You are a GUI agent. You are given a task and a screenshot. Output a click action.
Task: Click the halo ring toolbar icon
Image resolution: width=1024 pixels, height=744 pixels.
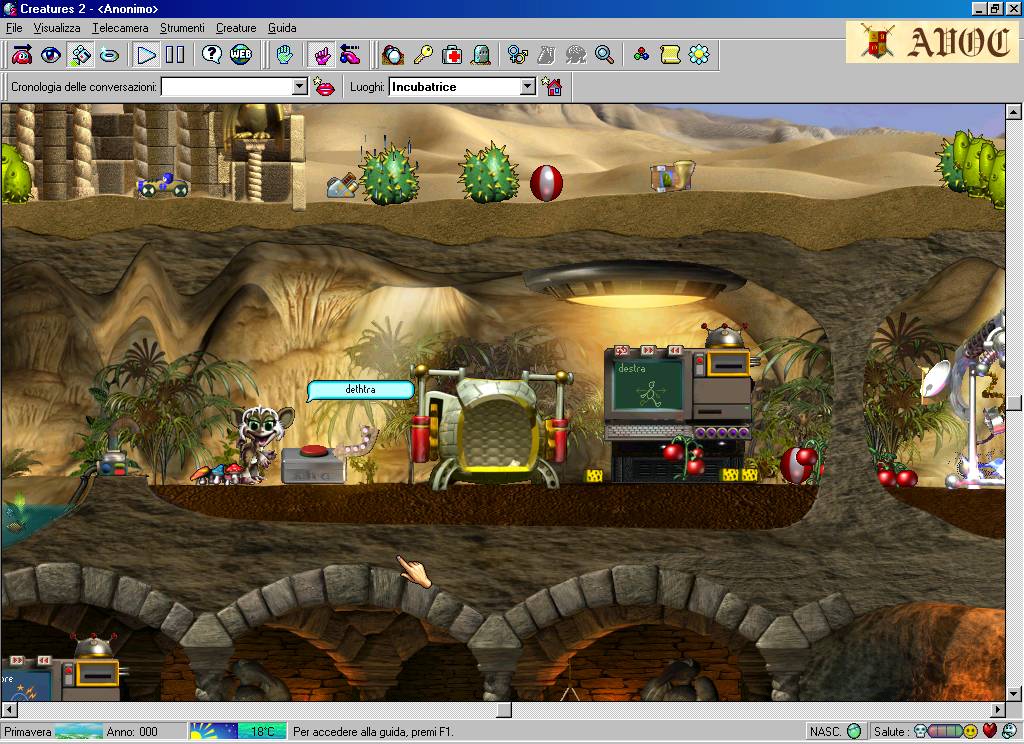coord(109,55)
